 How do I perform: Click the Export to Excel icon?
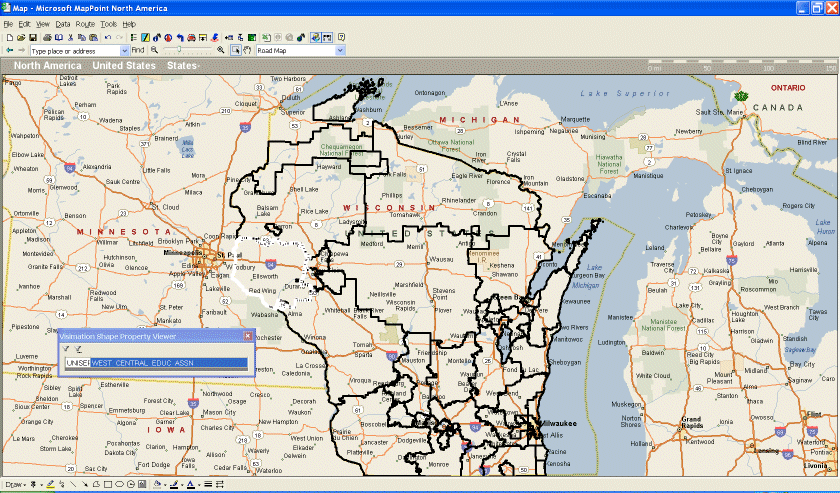click(266, 38)
